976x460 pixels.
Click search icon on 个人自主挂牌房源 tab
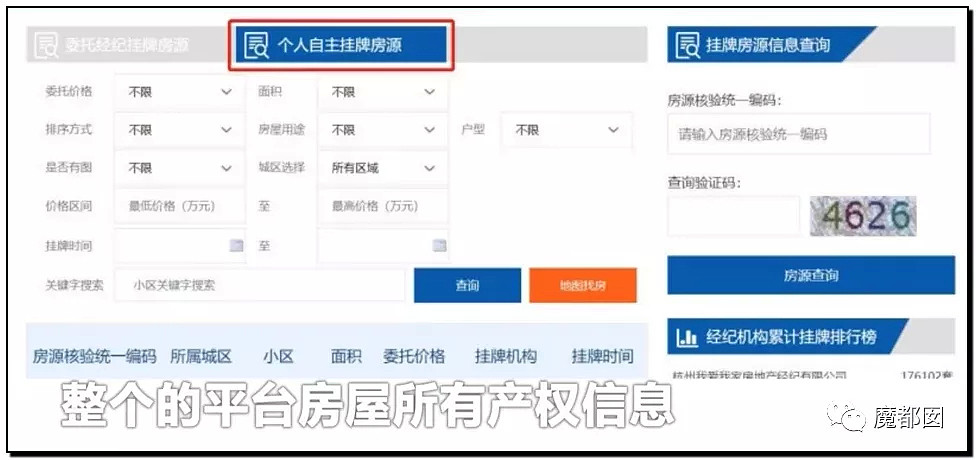point(256,45)
